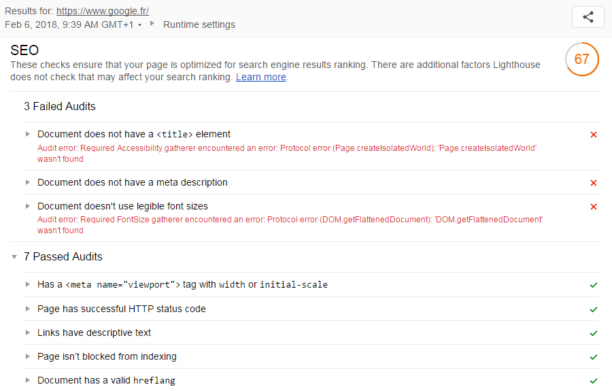Screen dimensions: 612x391
Task: Click green checkmark beside blocked from indexing audit
Action: click(594, 357)
